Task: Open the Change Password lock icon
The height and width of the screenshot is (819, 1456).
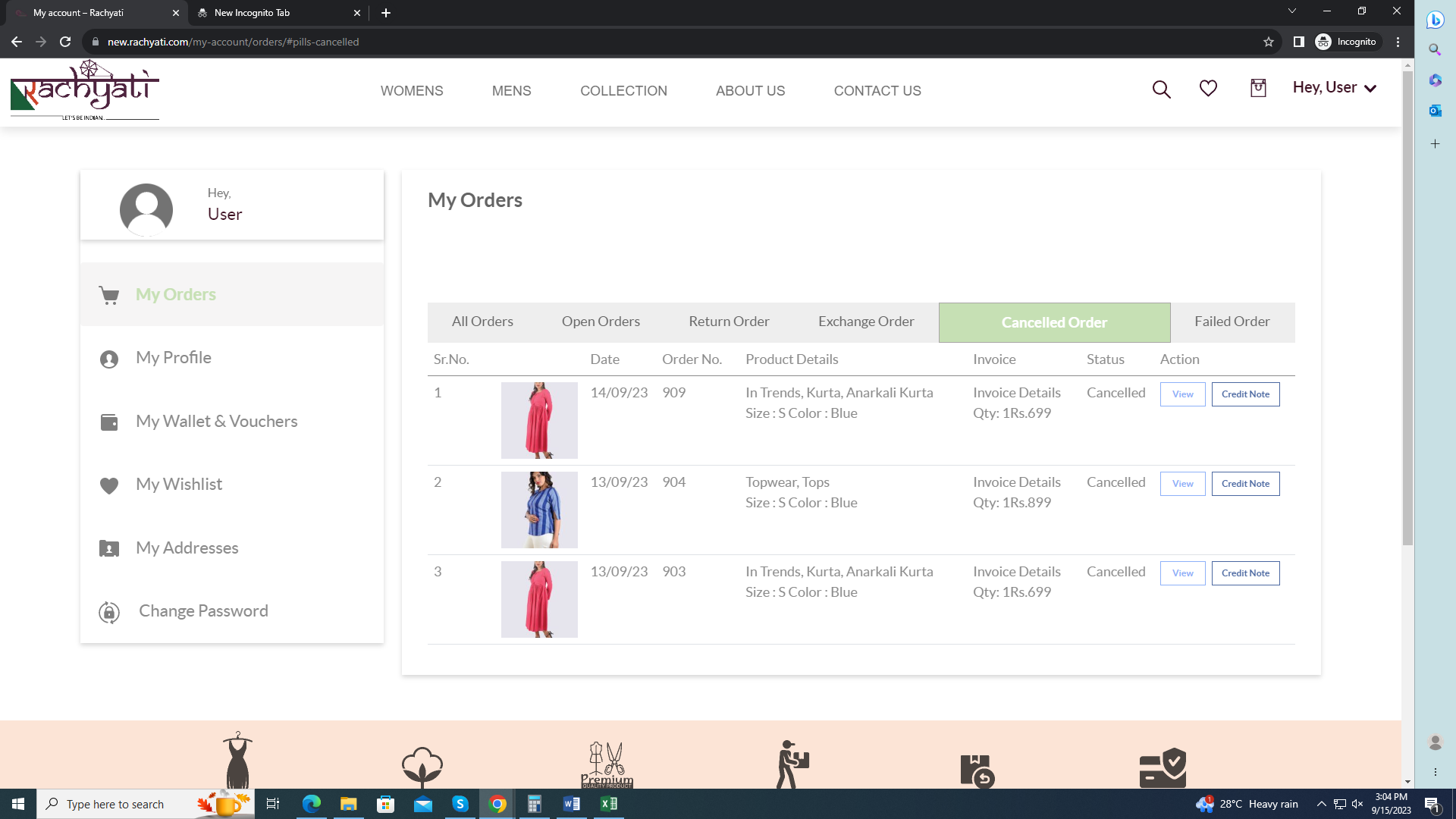Action: [x=109, y=612]
